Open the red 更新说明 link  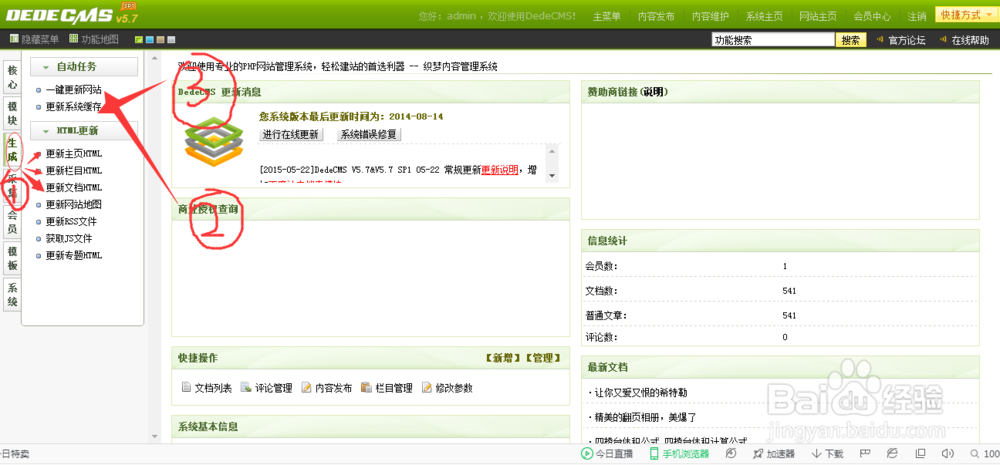499,170
